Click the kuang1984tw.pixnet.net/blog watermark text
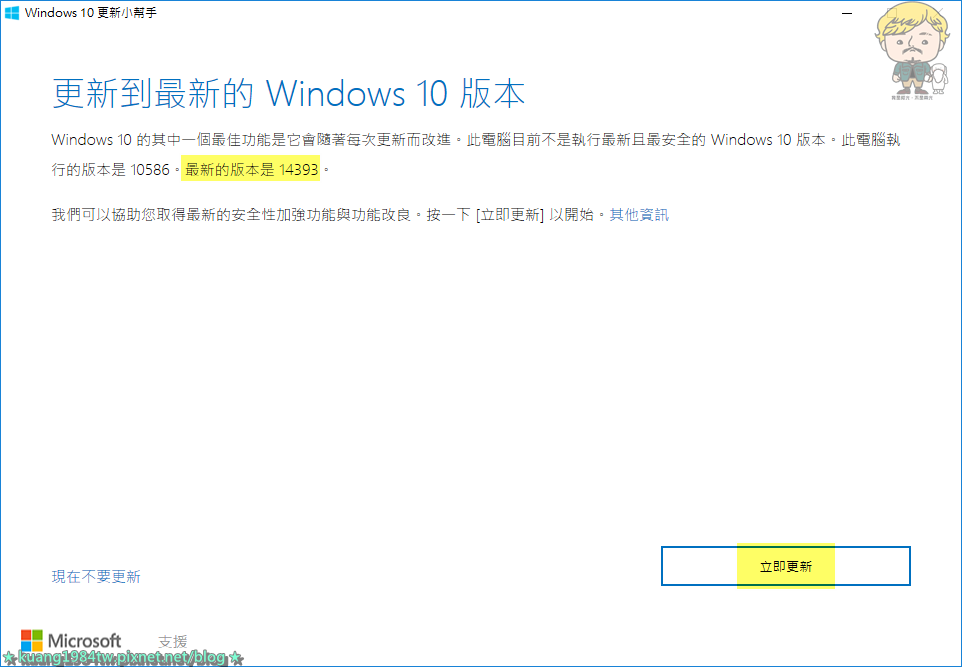Viewport: 962px width, 667px height. coord(121,658)
